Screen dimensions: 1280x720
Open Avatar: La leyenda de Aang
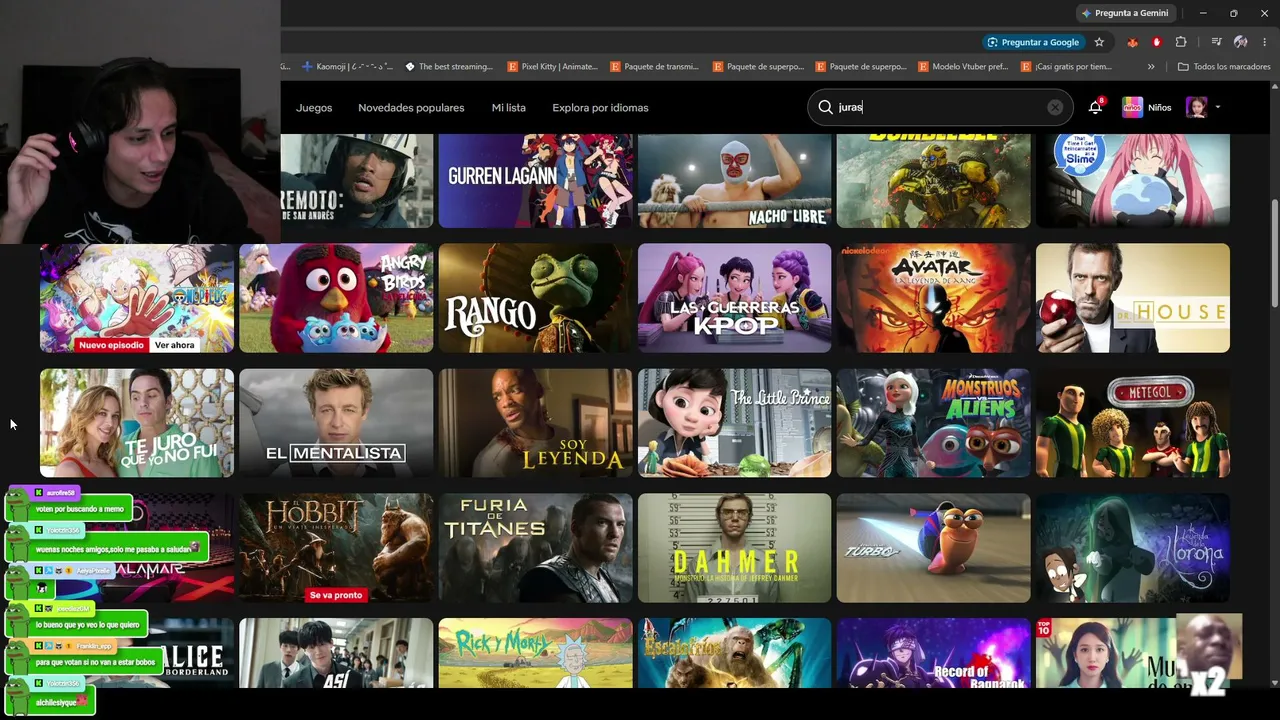933,298
